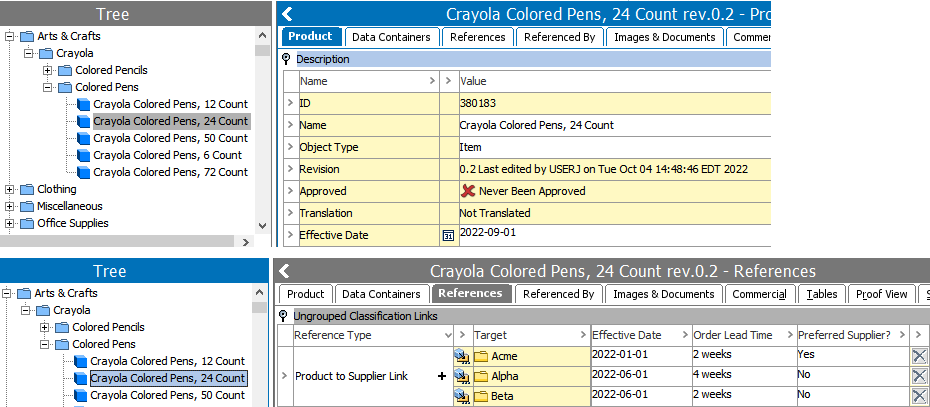Viewport: 930px width, 407px height.
Task: Expand the Object Type row arrow
Action: point(291,147)
